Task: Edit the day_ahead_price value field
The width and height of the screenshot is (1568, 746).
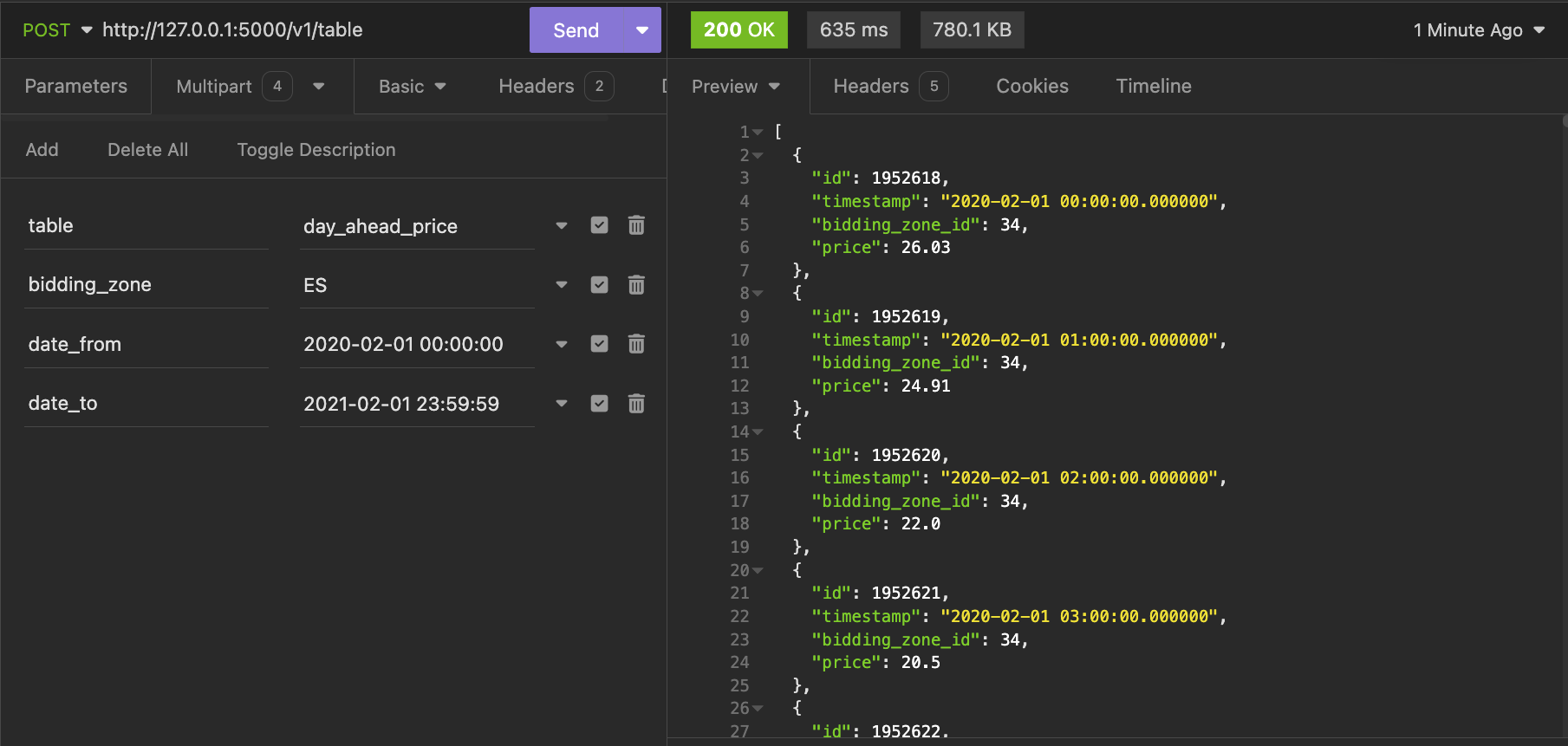Action: click(417, 226)
